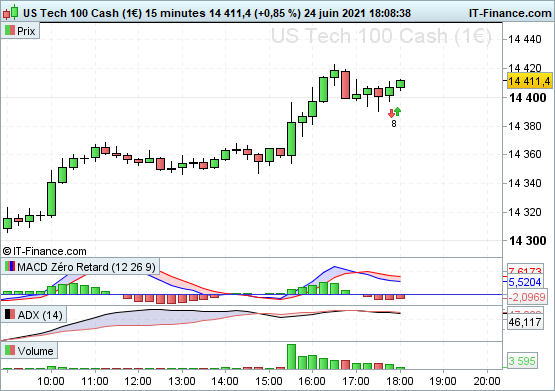Click the ©IT-Finance.com copyright text
This screenshot has width=555, height=391.
coord(45,251)
